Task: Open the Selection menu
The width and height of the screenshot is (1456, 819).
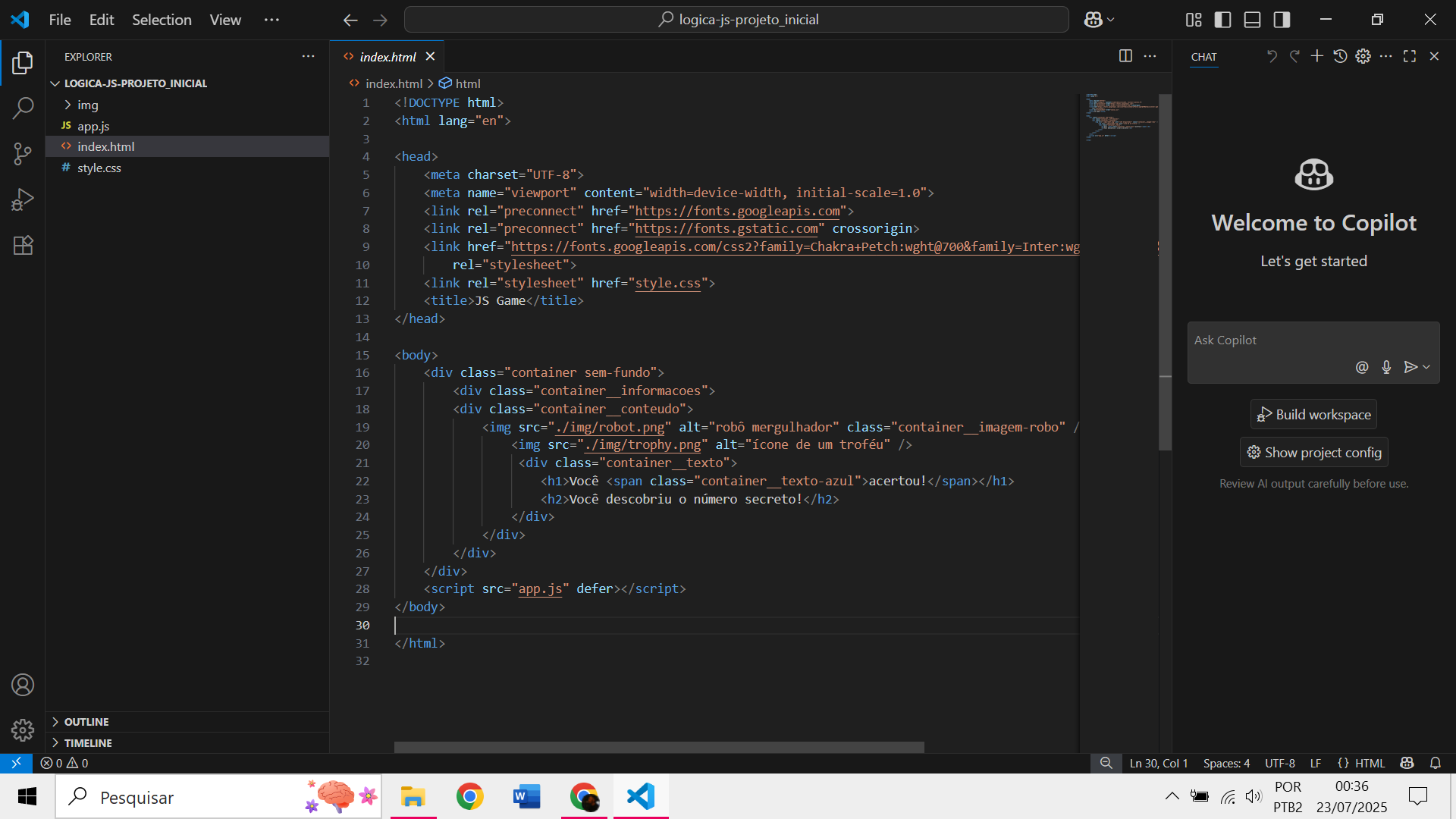Action: click(x=162, y=20)
